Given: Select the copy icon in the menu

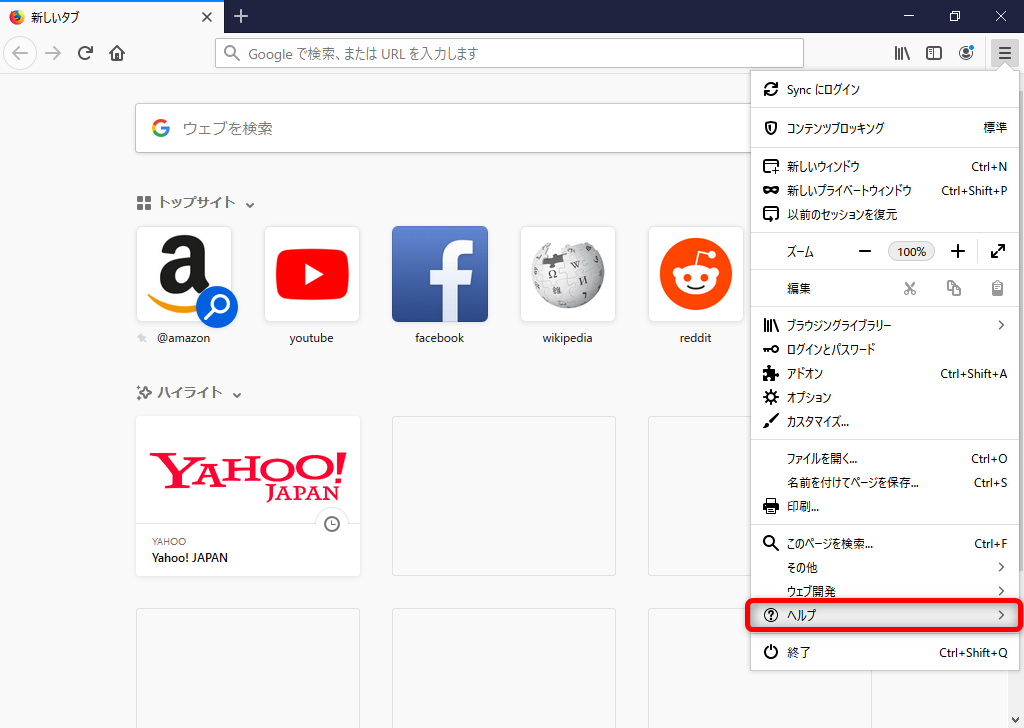Looking at the screenshot, I should [x=953, y=287].
